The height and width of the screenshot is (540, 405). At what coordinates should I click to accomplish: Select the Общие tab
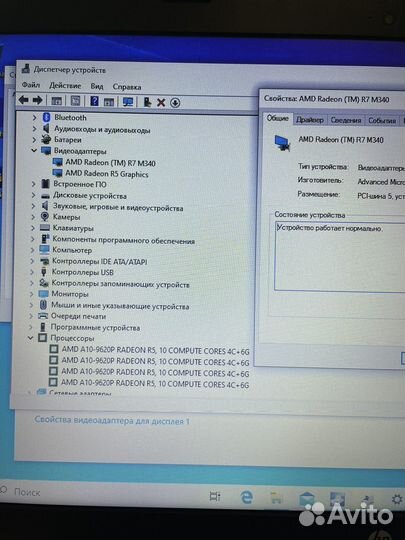[278, 118]
